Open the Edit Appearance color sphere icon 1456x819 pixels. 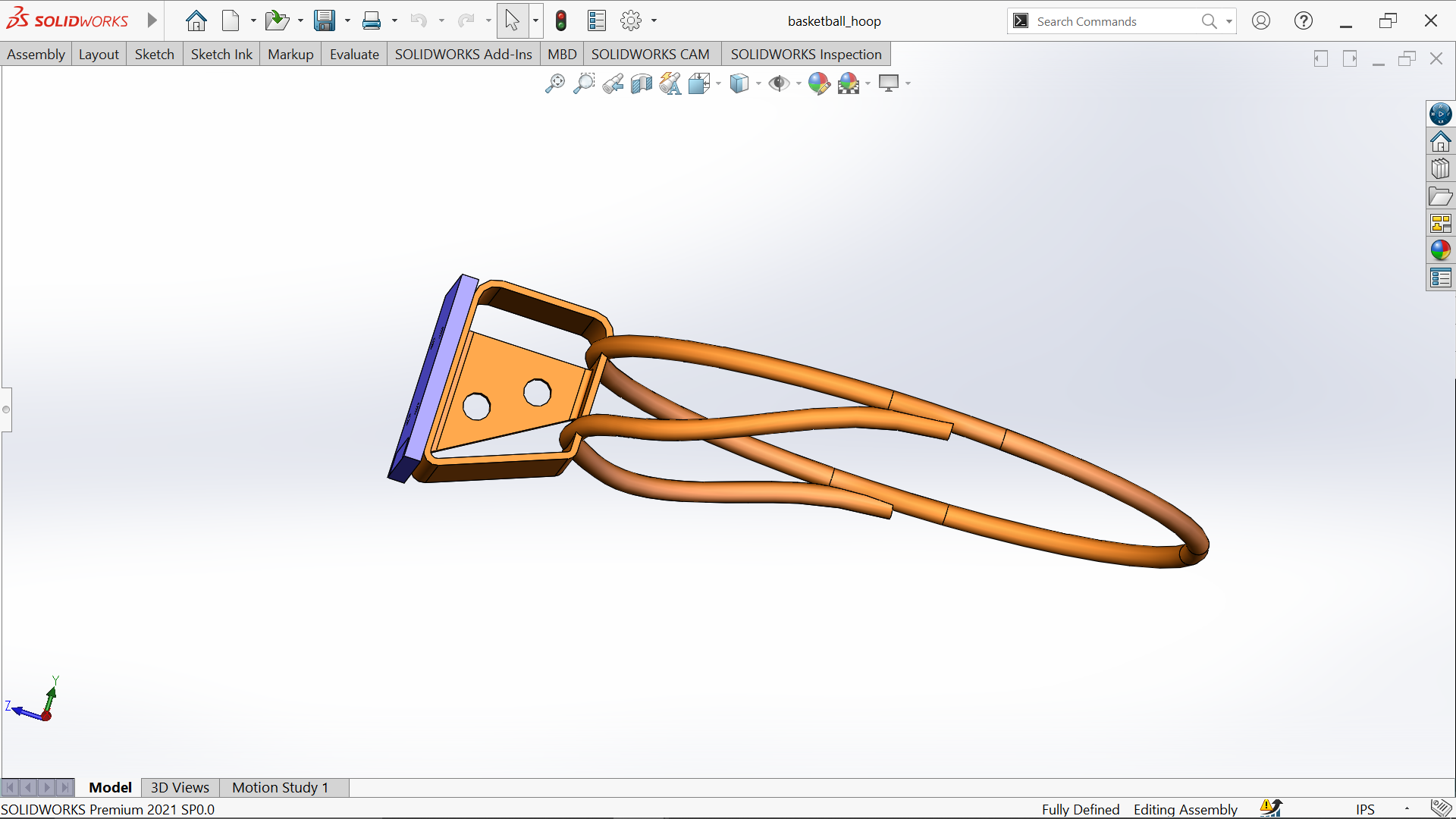tap(819, 83)
